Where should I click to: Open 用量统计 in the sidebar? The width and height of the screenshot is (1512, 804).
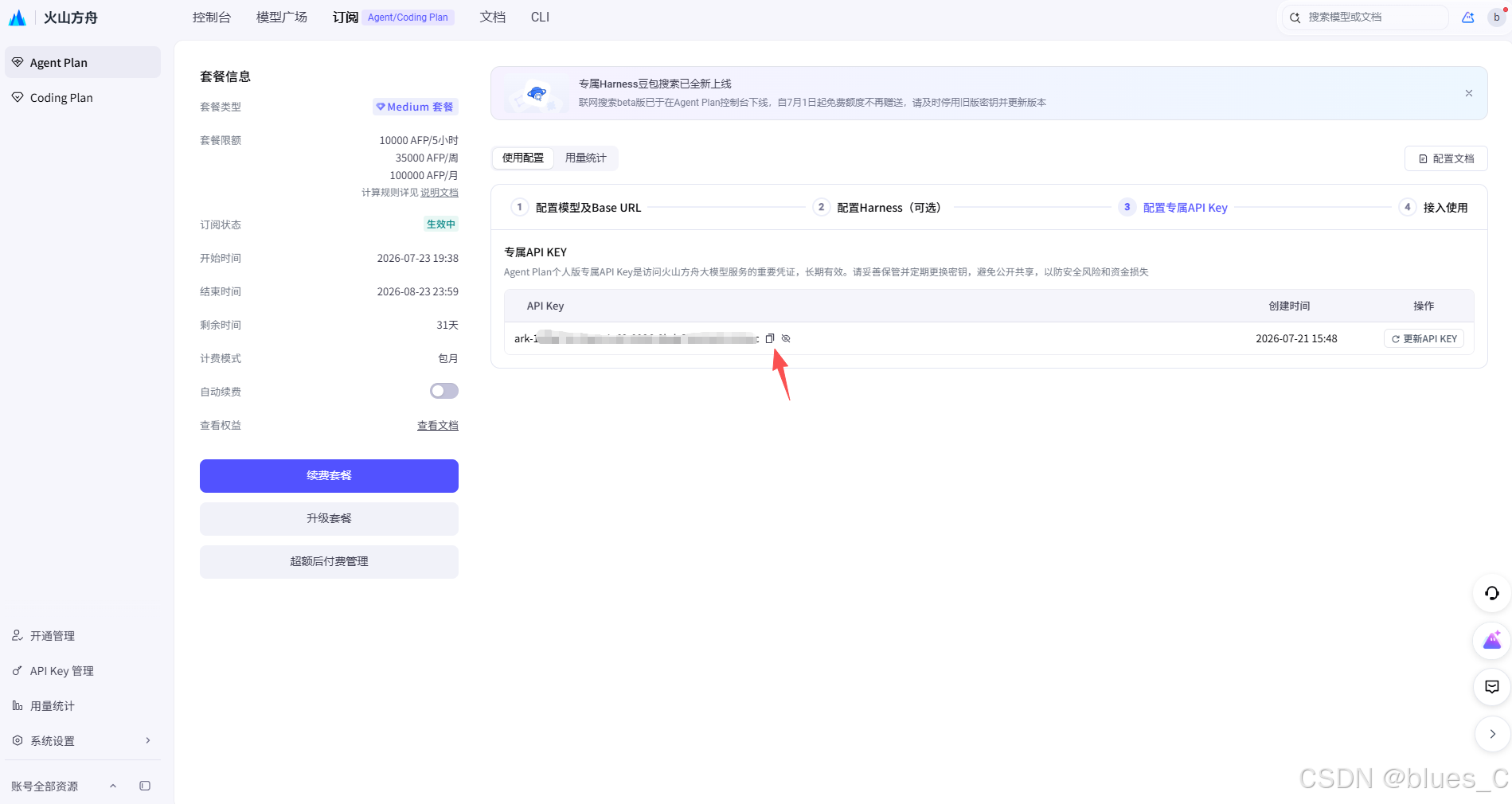pos(83,705)
